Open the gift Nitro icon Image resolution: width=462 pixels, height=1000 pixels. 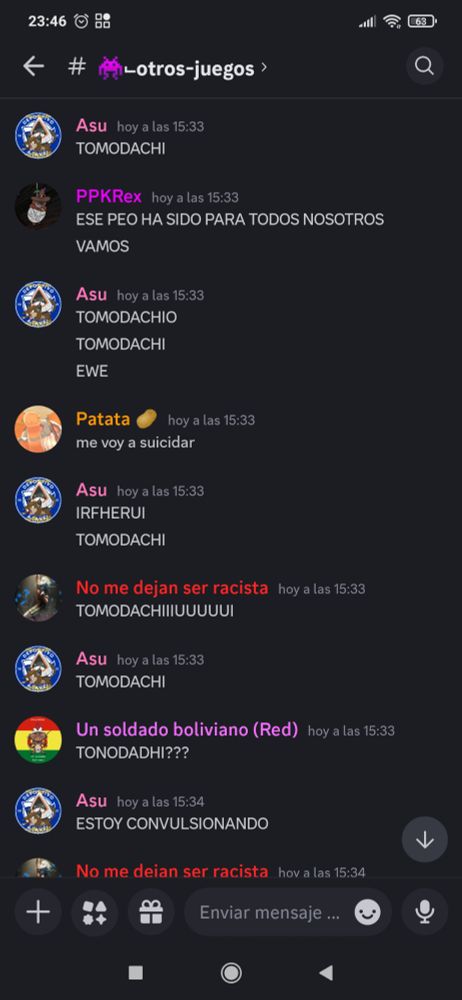151,912
